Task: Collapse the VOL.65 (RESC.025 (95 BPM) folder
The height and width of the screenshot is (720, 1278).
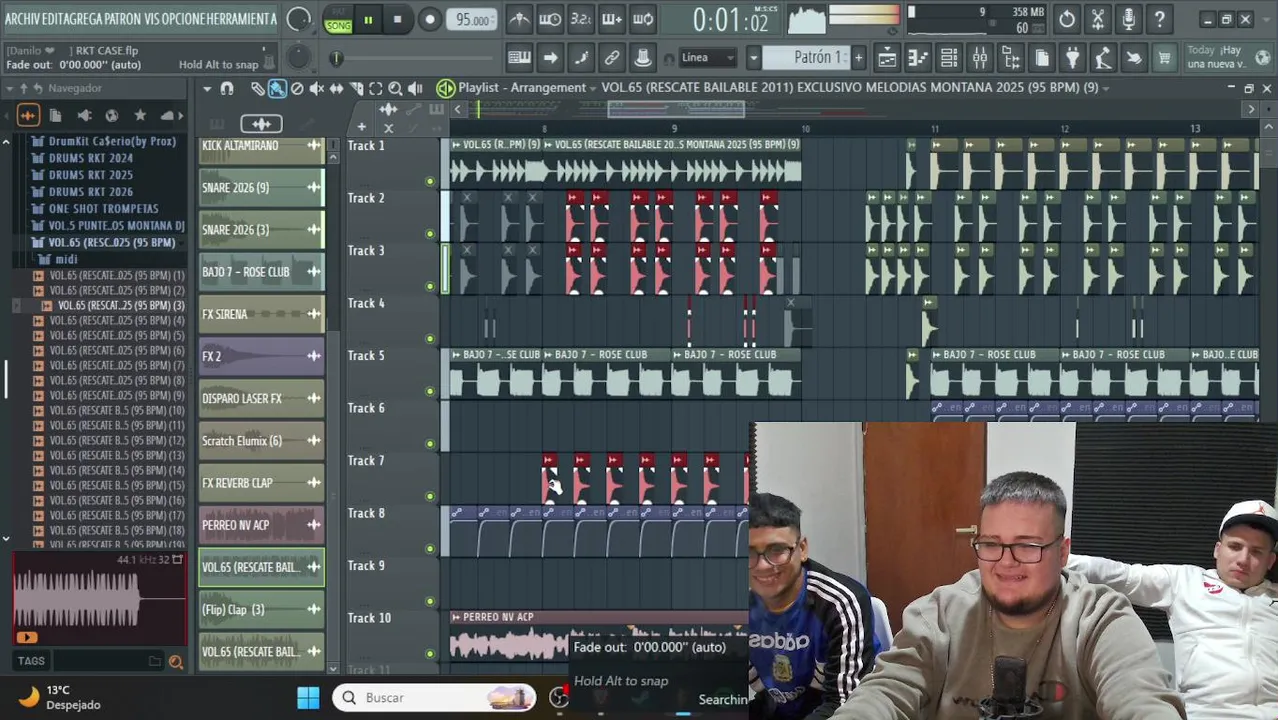Action: (x=103, y=243)
